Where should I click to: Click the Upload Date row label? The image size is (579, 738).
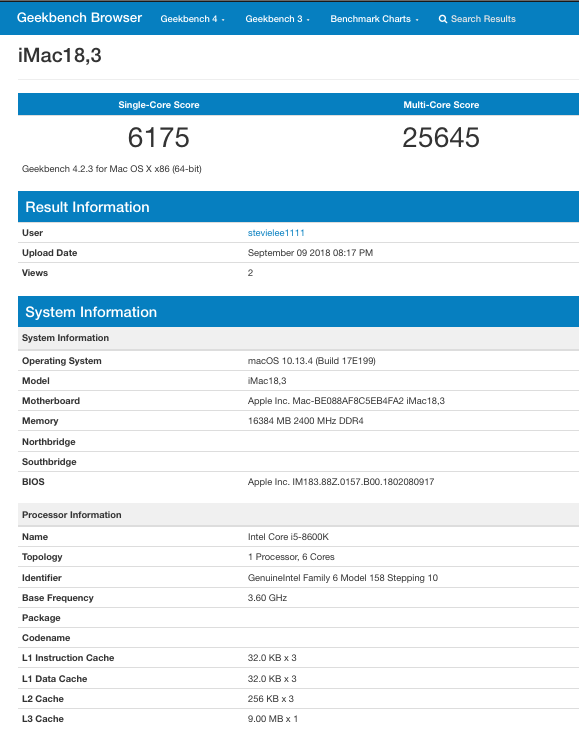click(x=49, y=253)
